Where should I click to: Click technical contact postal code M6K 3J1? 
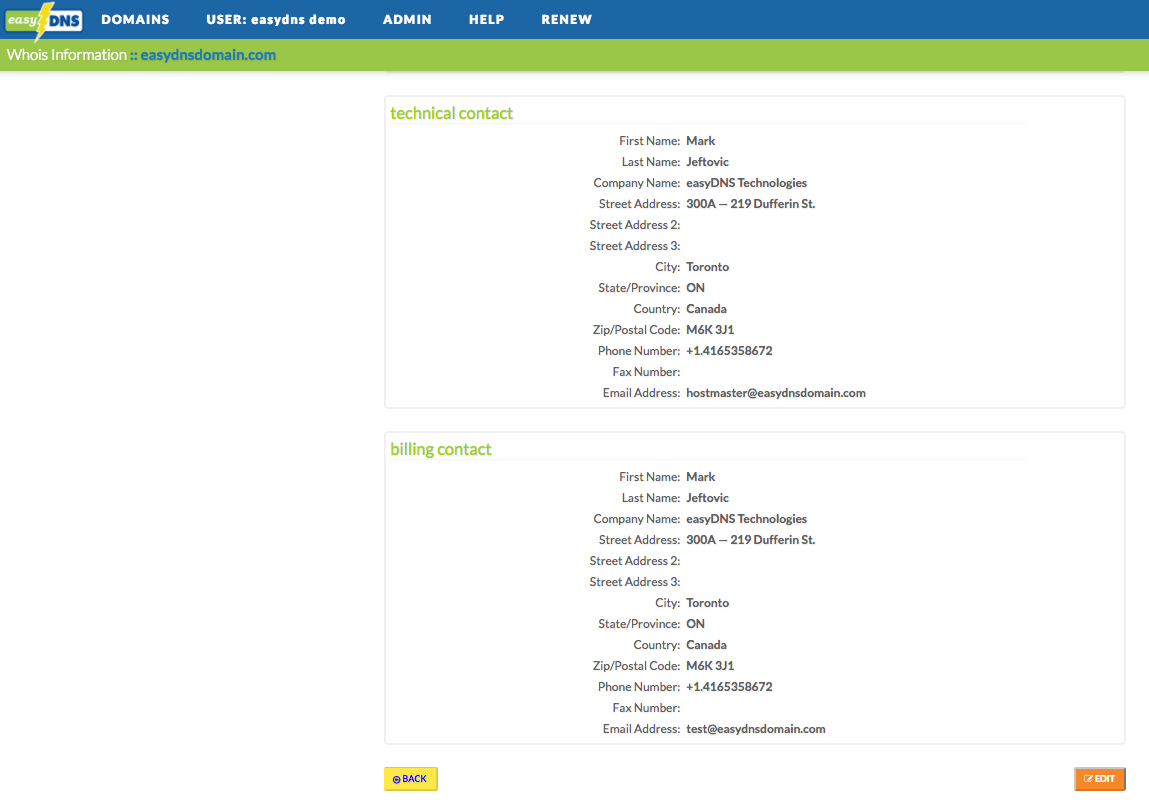pyautogui.click(x=710, y=330)
